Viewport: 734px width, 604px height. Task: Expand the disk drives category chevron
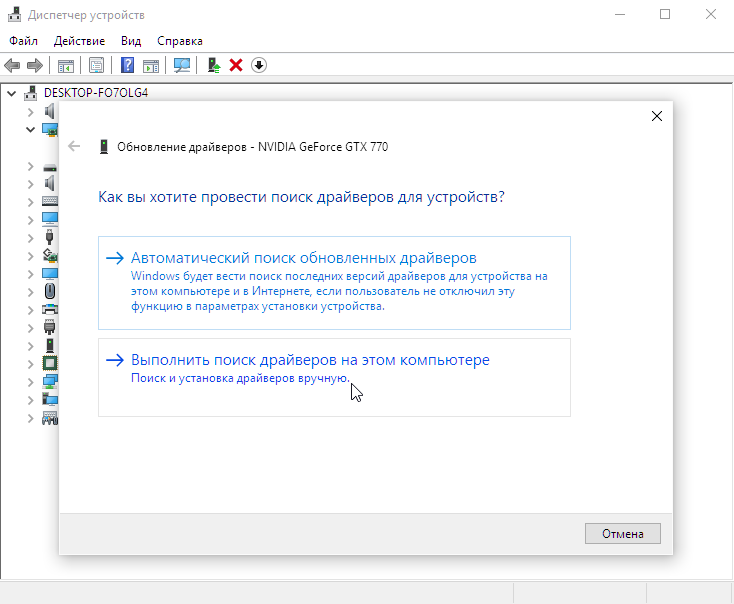pos(30,166)
